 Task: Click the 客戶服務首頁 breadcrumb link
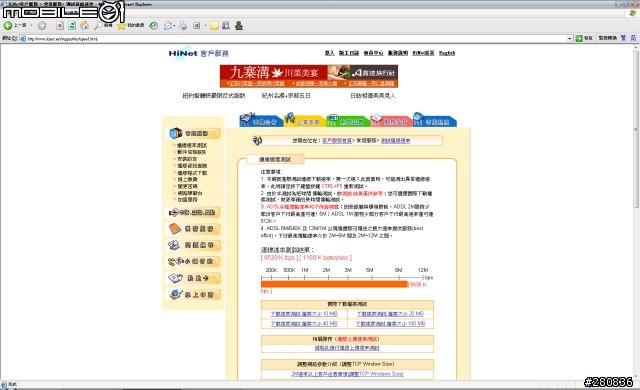337,141
